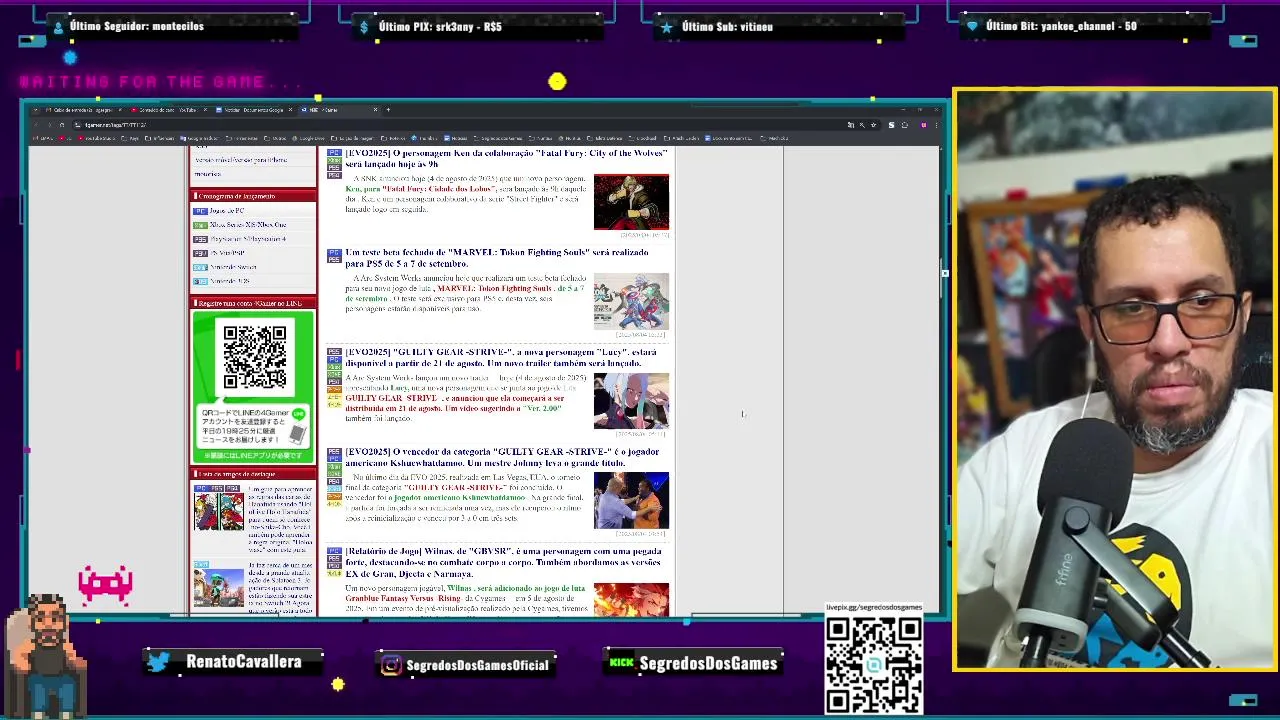Select the PlayStation 5/PlayStation 4 sidebar entry
Screen dimensions: 1280x720
pyautogui.click(x=247, y=239)
